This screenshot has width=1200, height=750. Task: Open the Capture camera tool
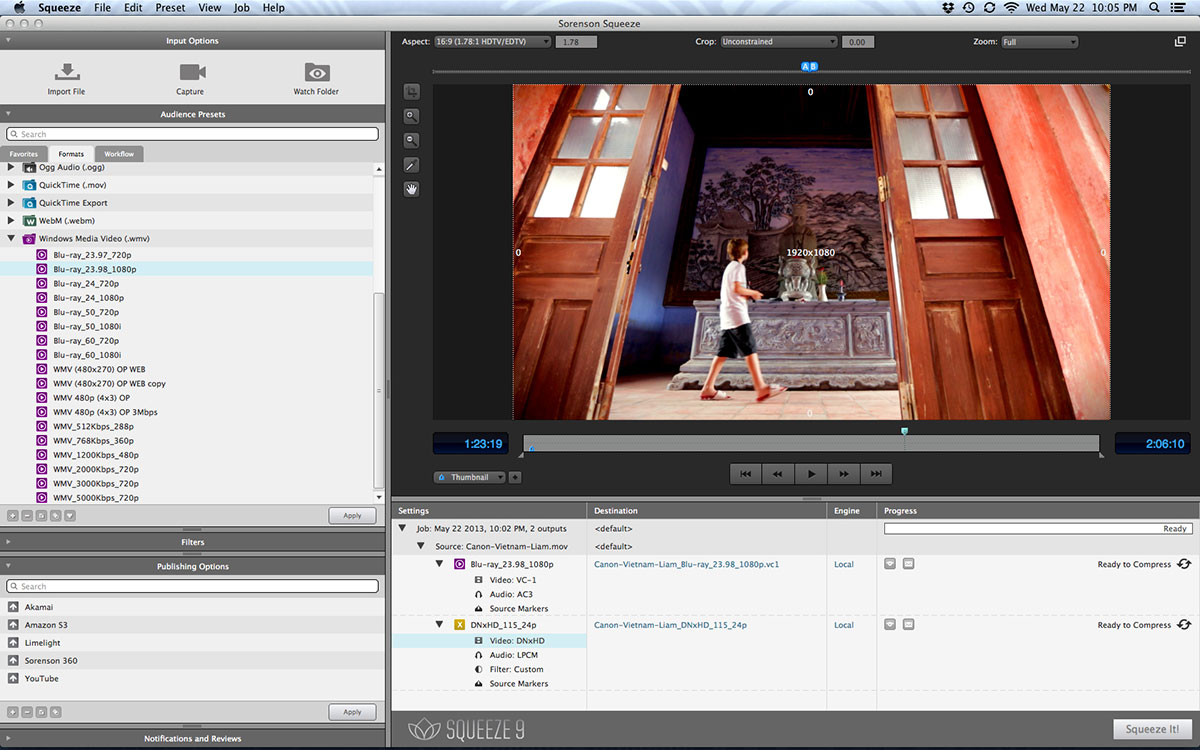click(192, 72)
